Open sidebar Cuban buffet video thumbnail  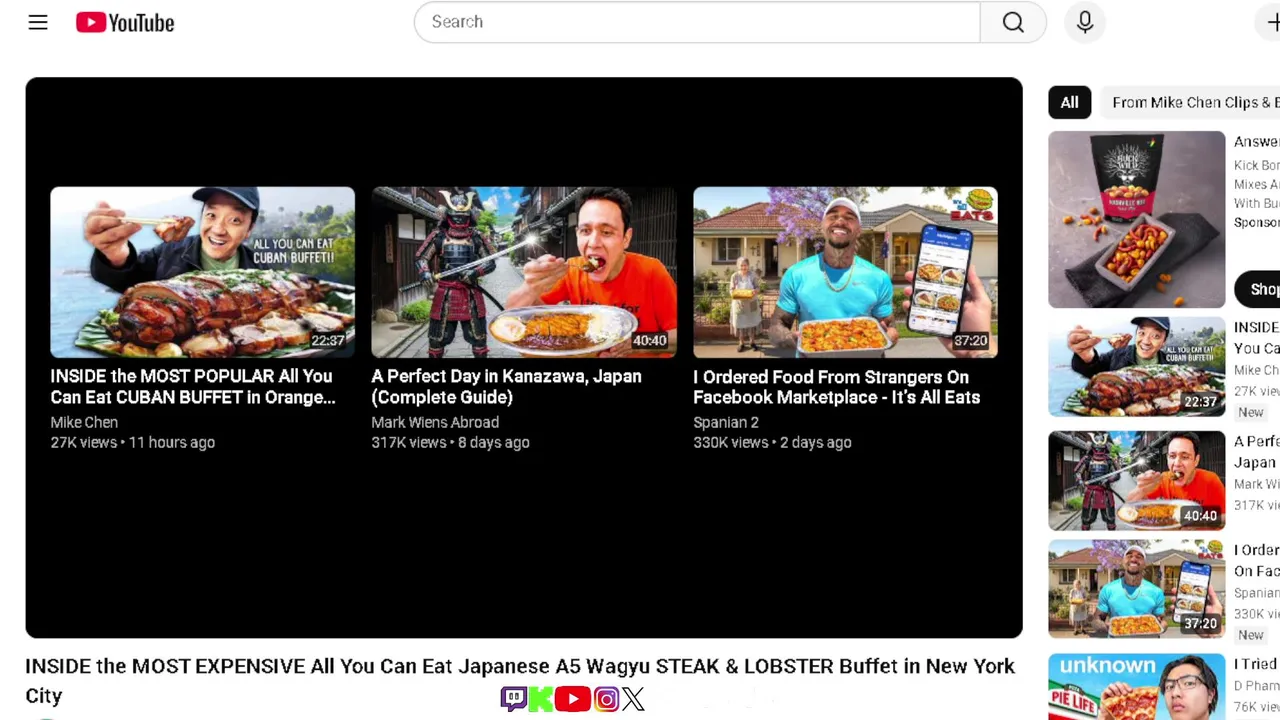point(1136,367)
